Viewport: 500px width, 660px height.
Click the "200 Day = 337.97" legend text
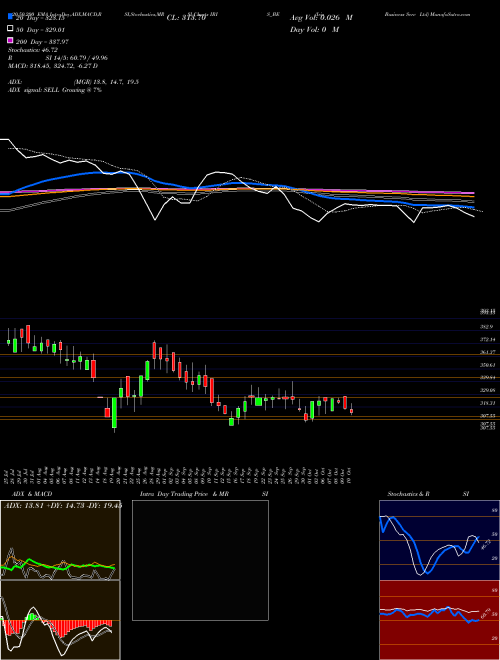pos(43,42)
